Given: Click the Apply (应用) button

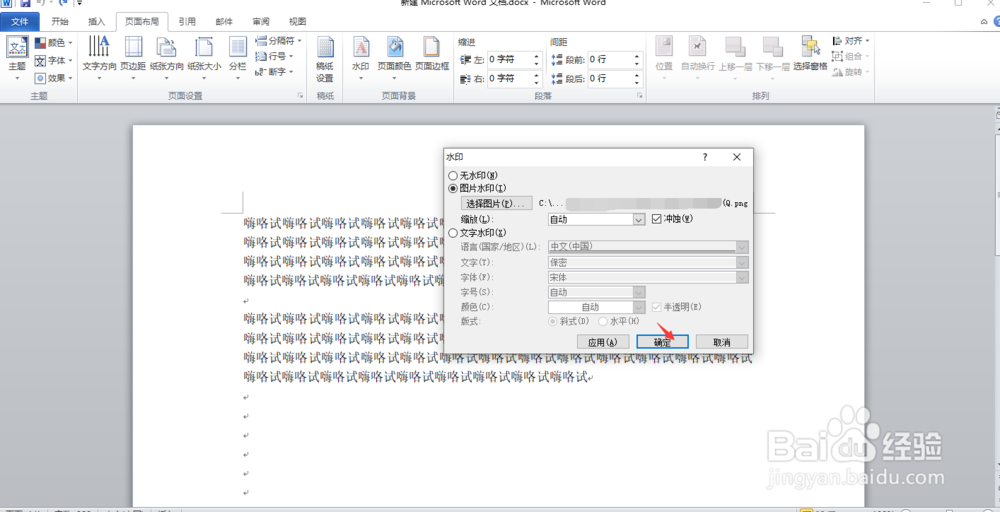Looking at the screenshot, I should point(603,342).
